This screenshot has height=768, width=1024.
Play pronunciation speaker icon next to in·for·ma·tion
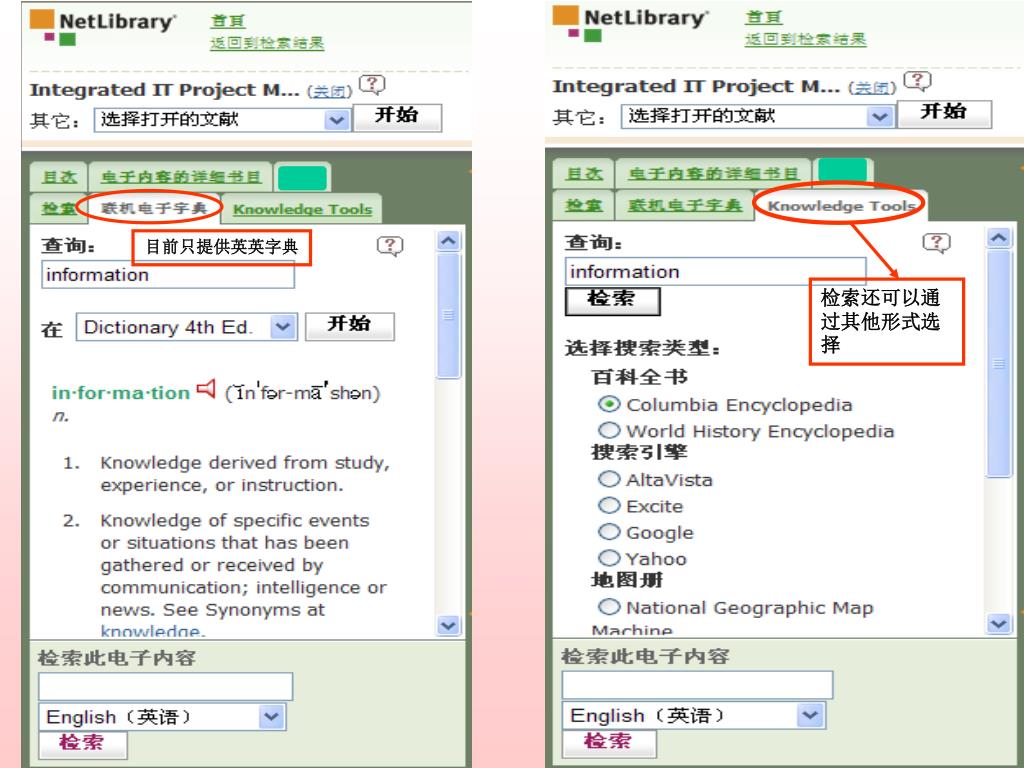[x=206, y=389]
